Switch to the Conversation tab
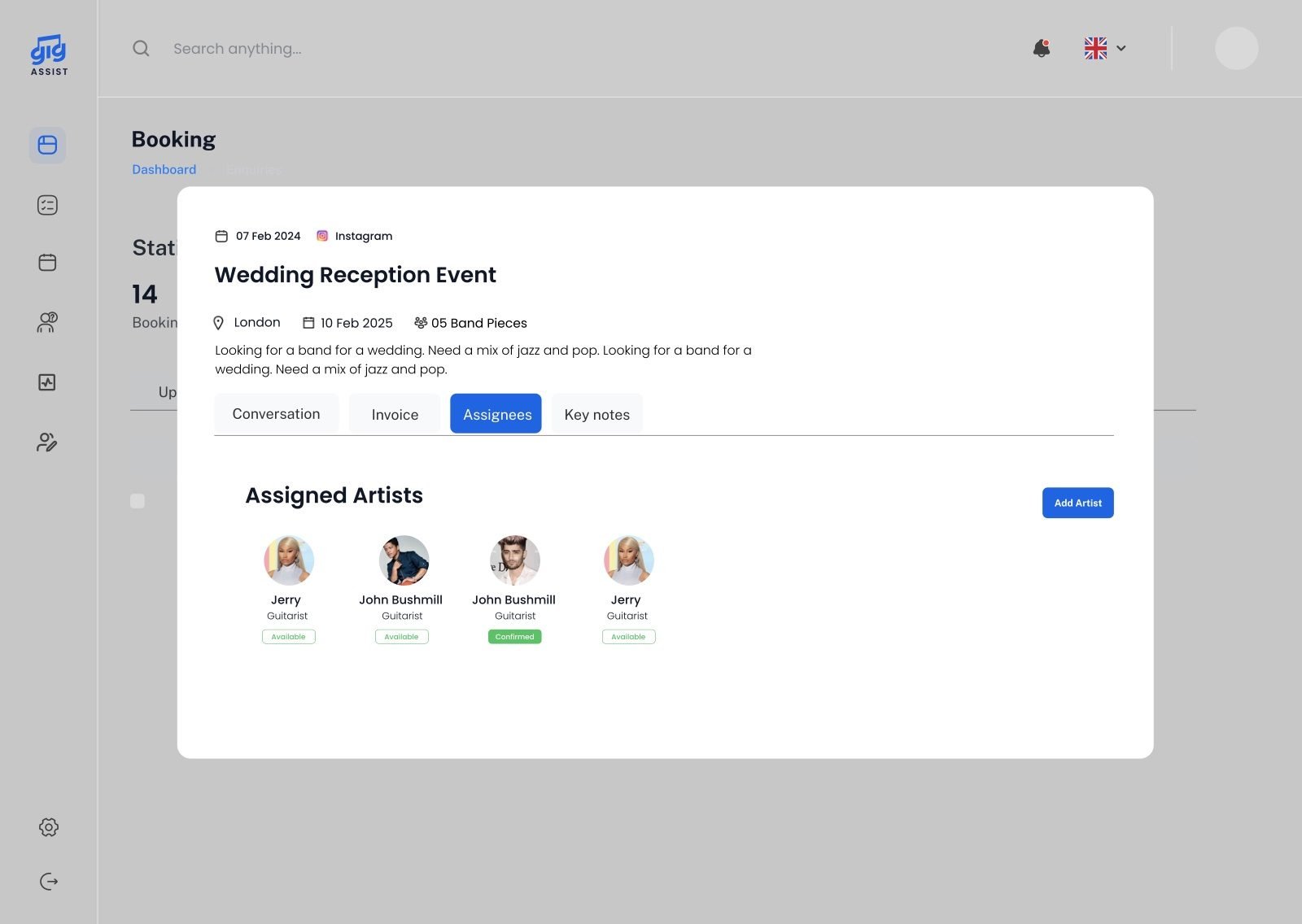The width and height of the screenshot is (1302, 924). [x=276, y=414]
